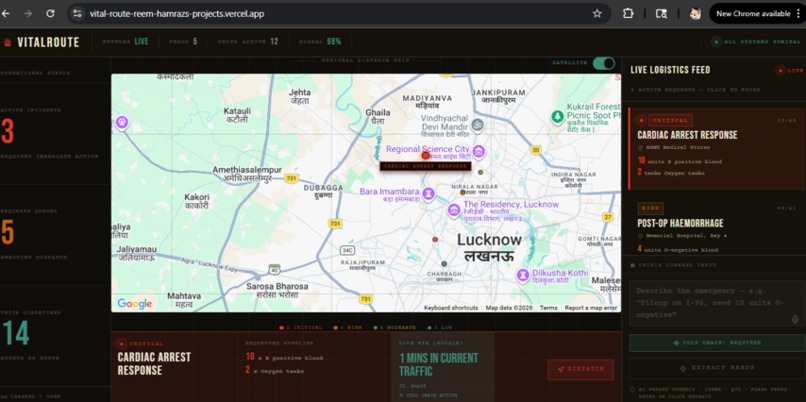This screenshot has width=806, height=402.
Task: Click the Kukrail Forest Picnic Spot marker
Action: pyautogui.click(x=557, y=117)
